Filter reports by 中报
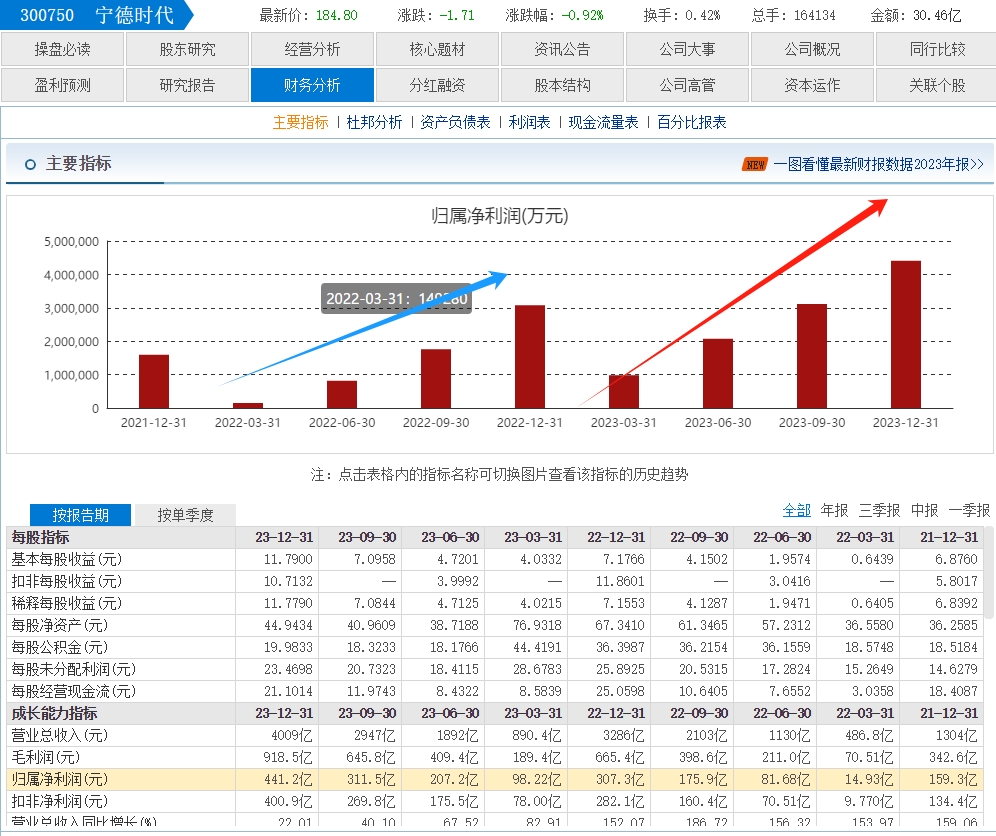 tap(925, 510)
